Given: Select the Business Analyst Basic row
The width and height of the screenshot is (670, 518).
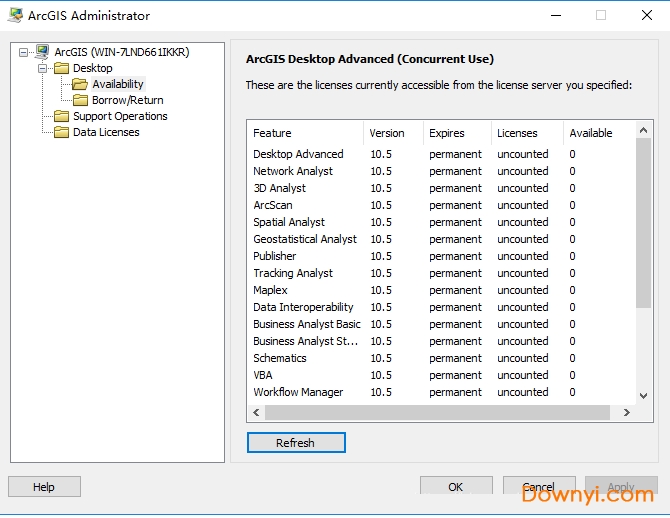Looking at the screenshot, I should 441,324.
